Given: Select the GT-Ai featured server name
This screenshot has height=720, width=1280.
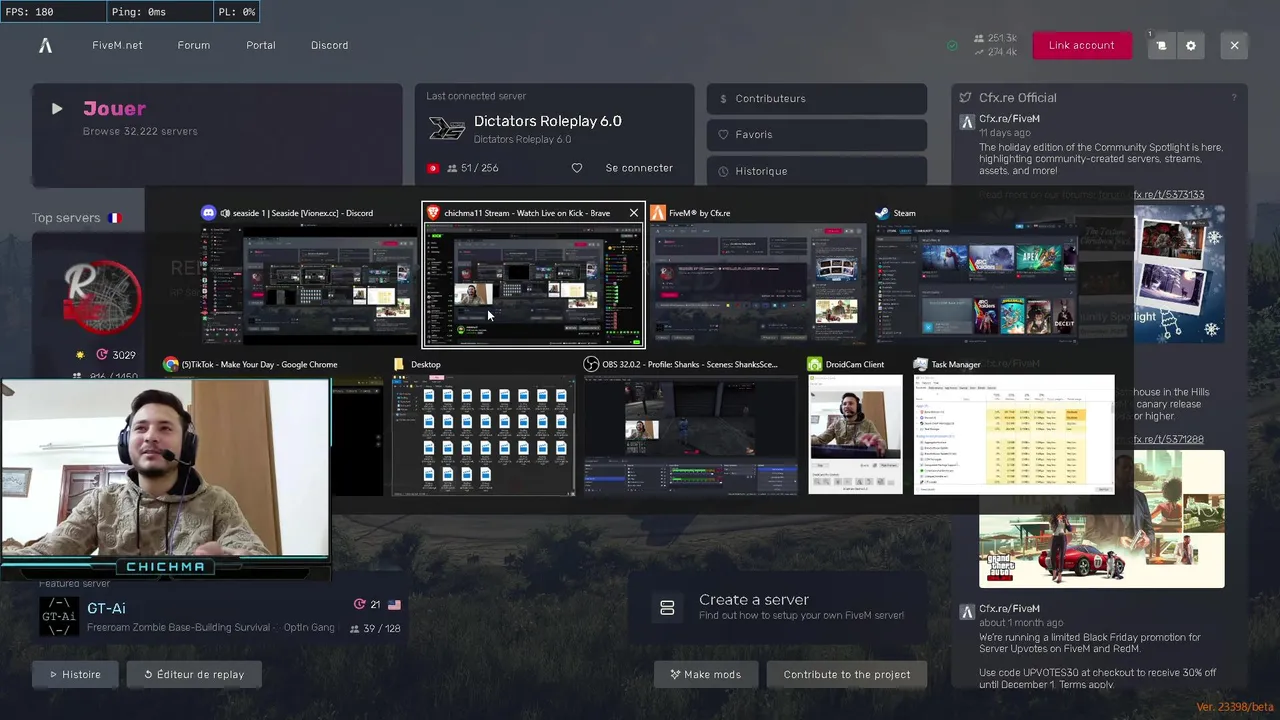Looking at the screenshot, I should 106,608.
